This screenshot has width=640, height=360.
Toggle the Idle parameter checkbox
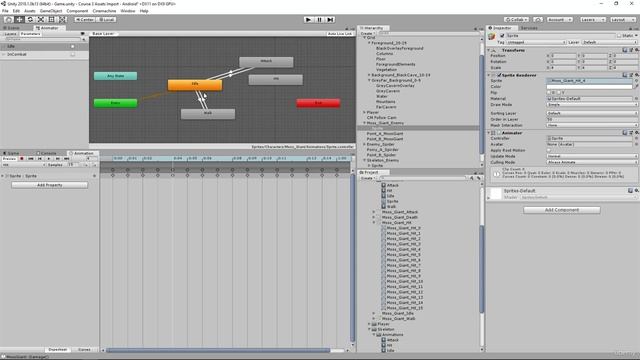pyautogui.click(x=73, y=47)
